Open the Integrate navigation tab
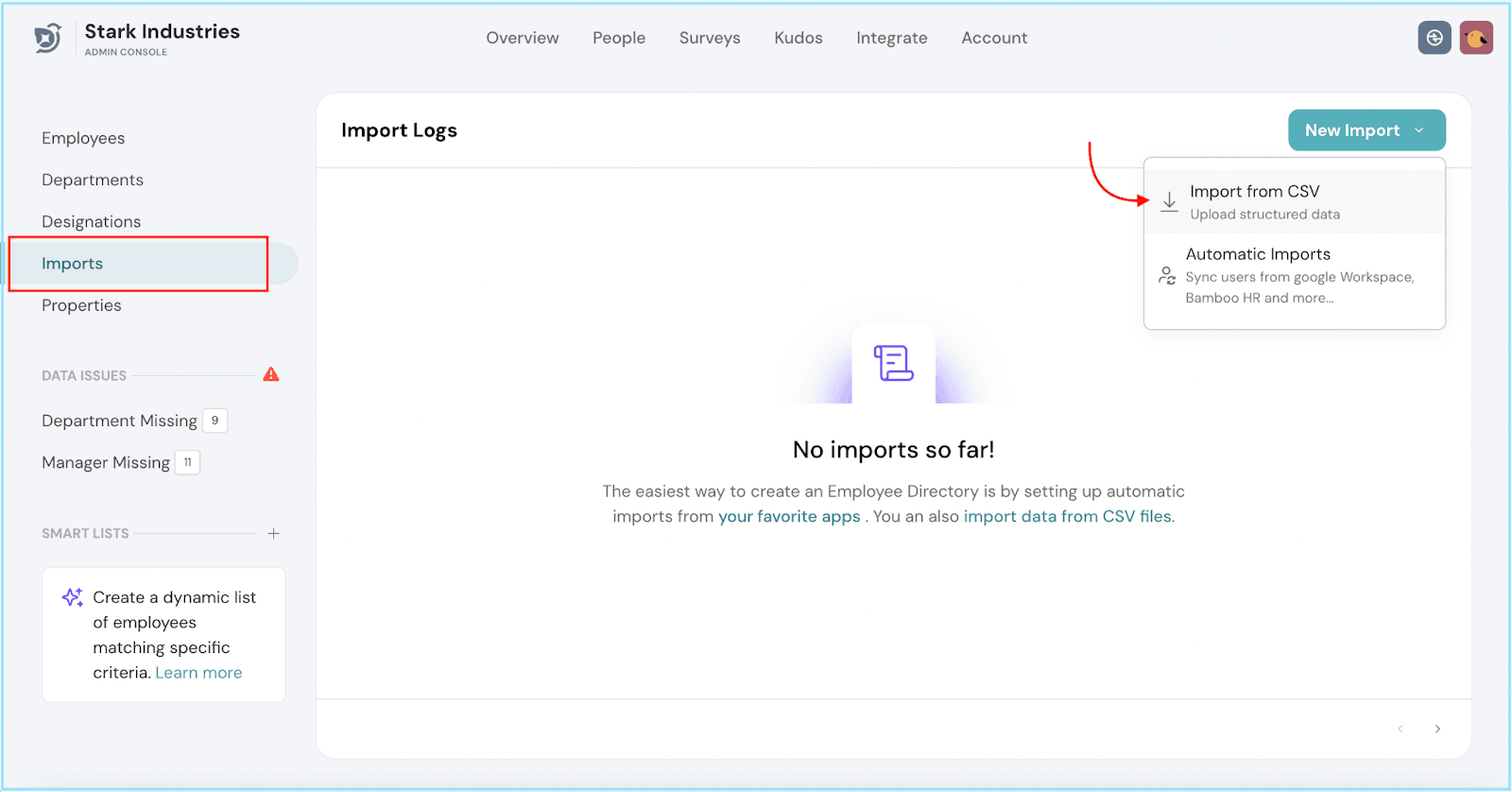This screenshot has height=792, width=1512. [x=891, y=38]
